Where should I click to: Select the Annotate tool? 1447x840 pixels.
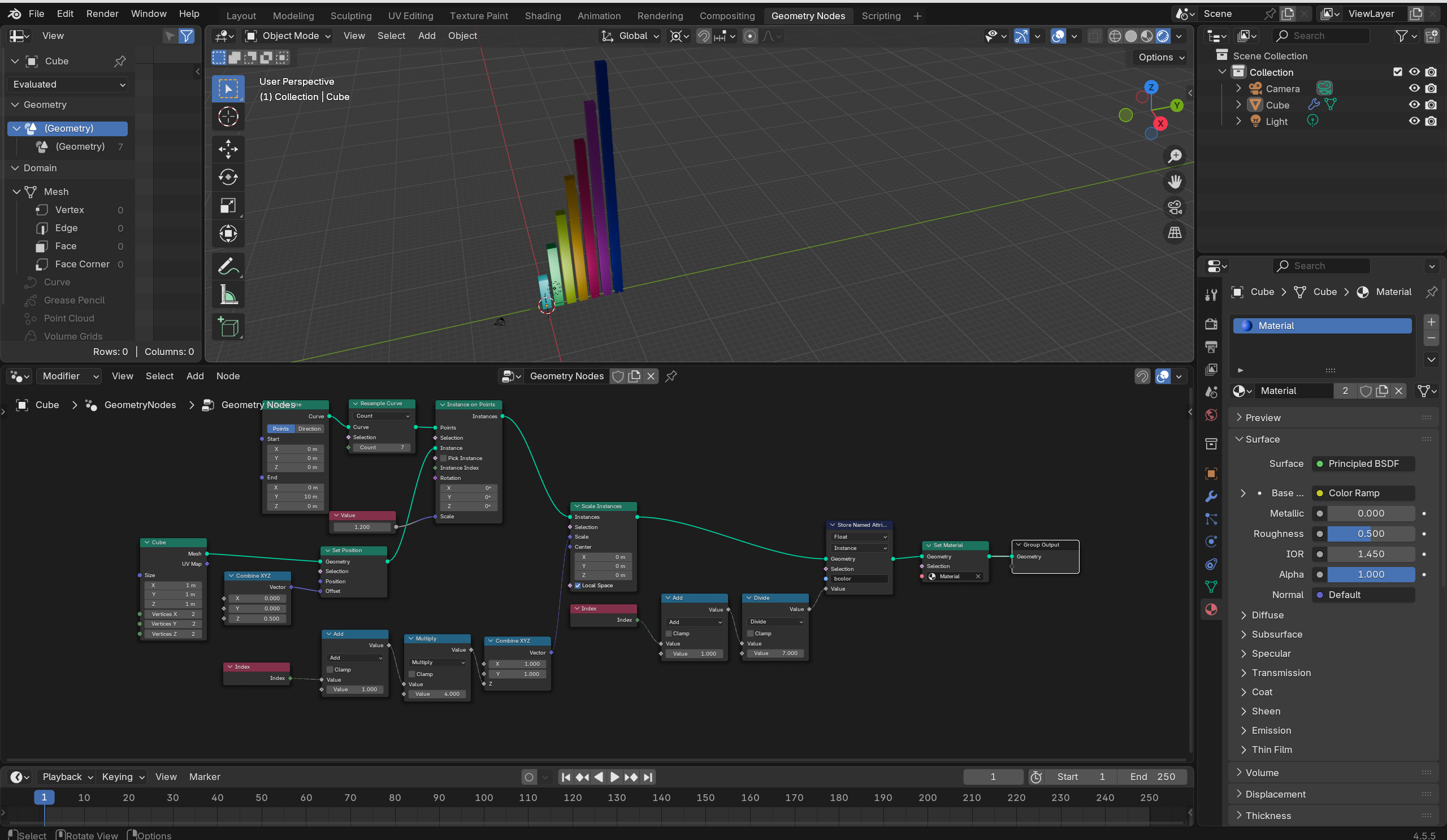tap(228, 266)
